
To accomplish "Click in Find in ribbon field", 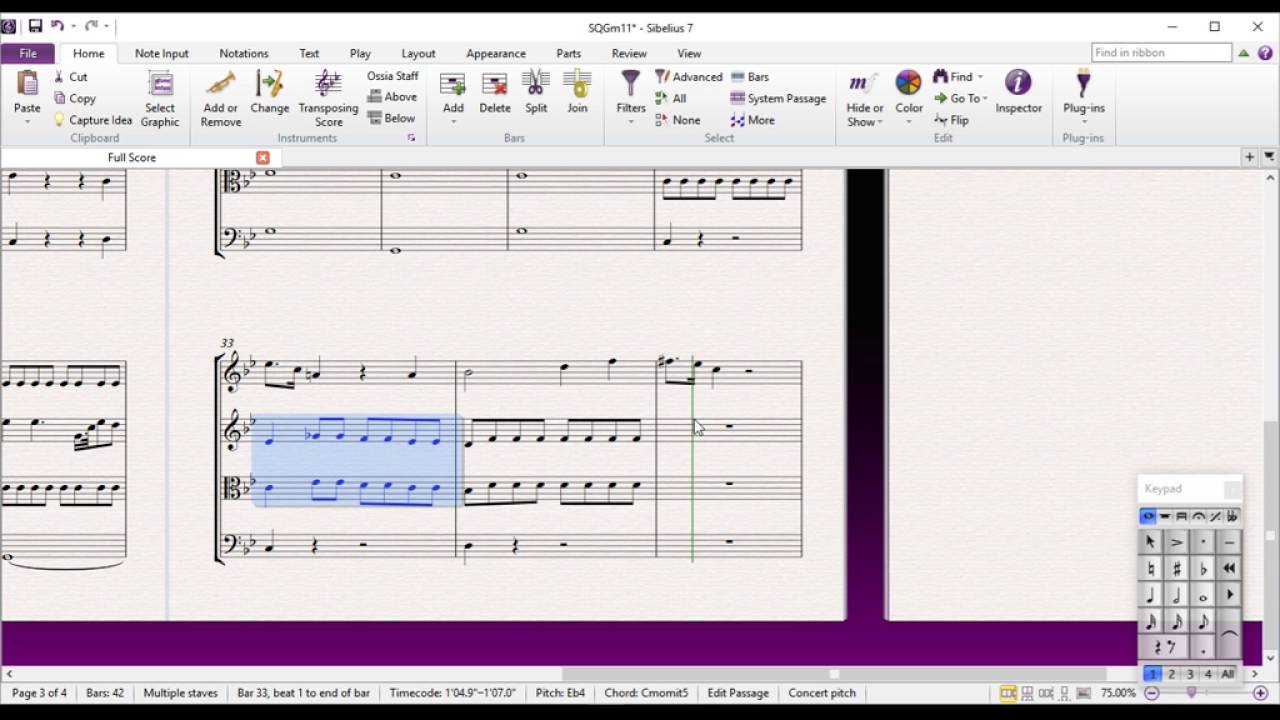I will tap(1161, 53).
